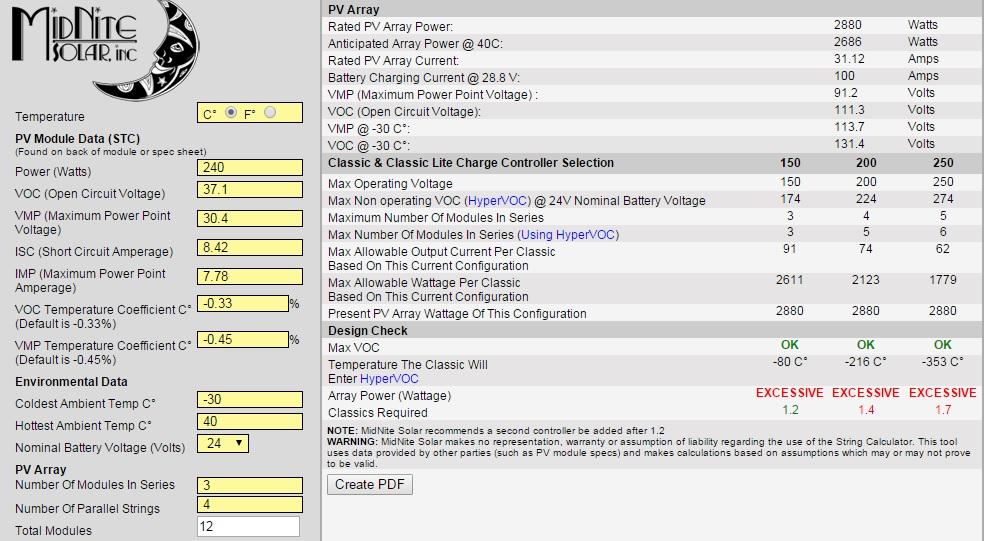The height and width of the screenshot is (541, 984).
Task: Click Classics Required value 1.2
Action: (790, 410)
